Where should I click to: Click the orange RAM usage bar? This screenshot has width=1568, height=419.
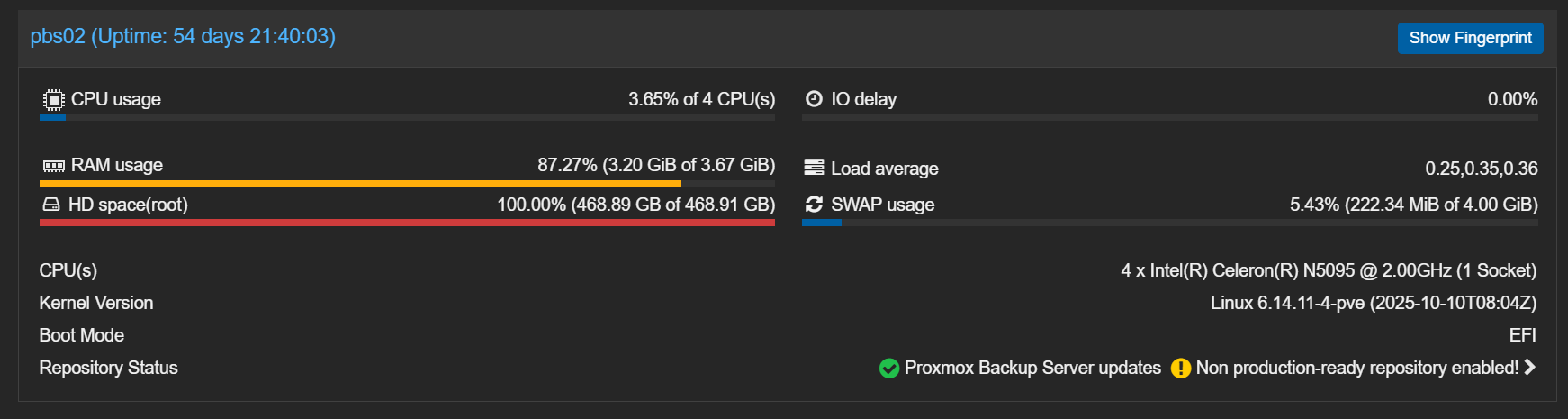tap(360, 184)
